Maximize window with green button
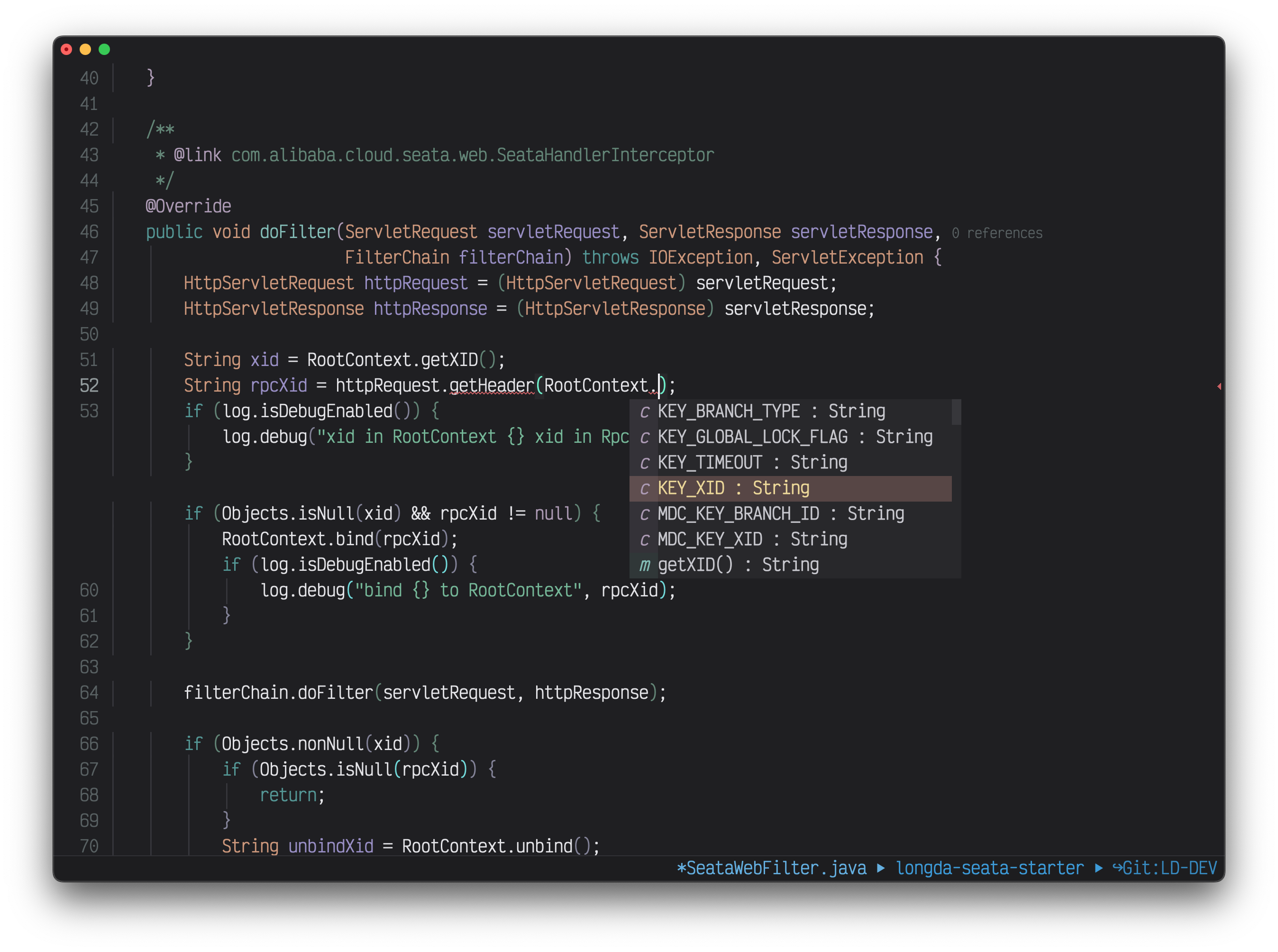 [x=104, y=50]
